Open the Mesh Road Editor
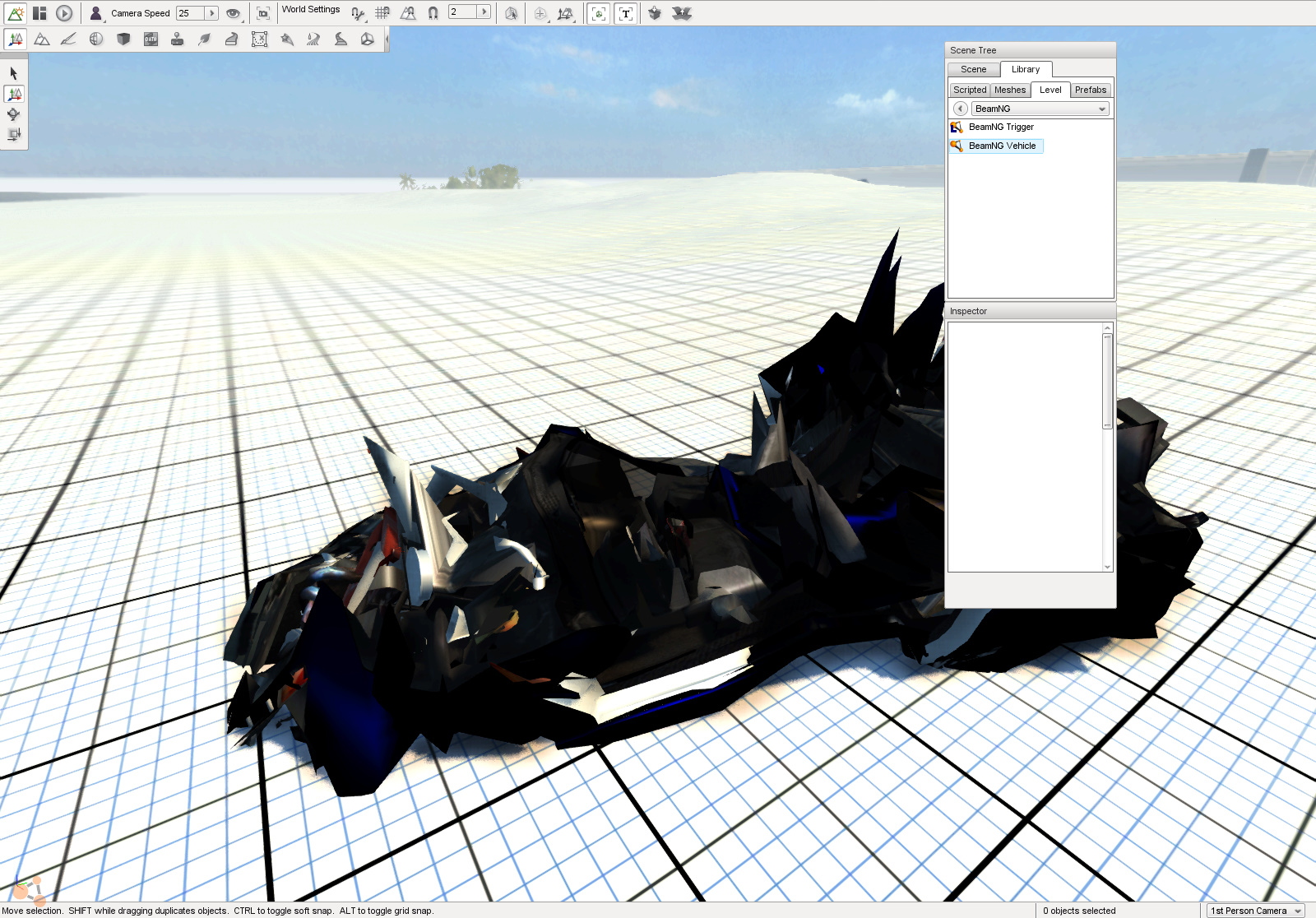 click(231, 39)
